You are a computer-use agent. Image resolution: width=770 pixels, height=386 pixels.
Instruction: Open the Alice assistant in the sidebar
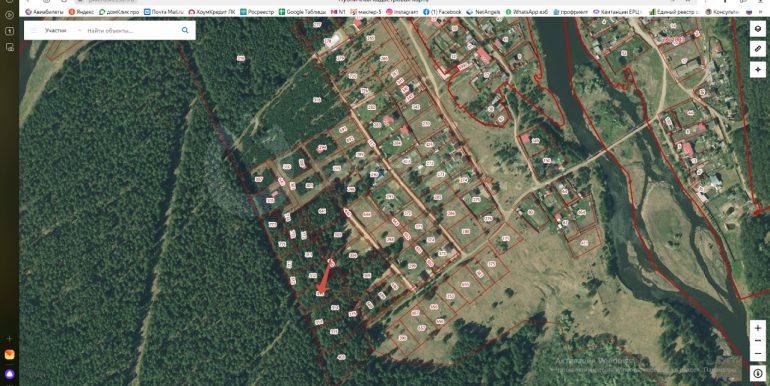(x=9, y=374)
